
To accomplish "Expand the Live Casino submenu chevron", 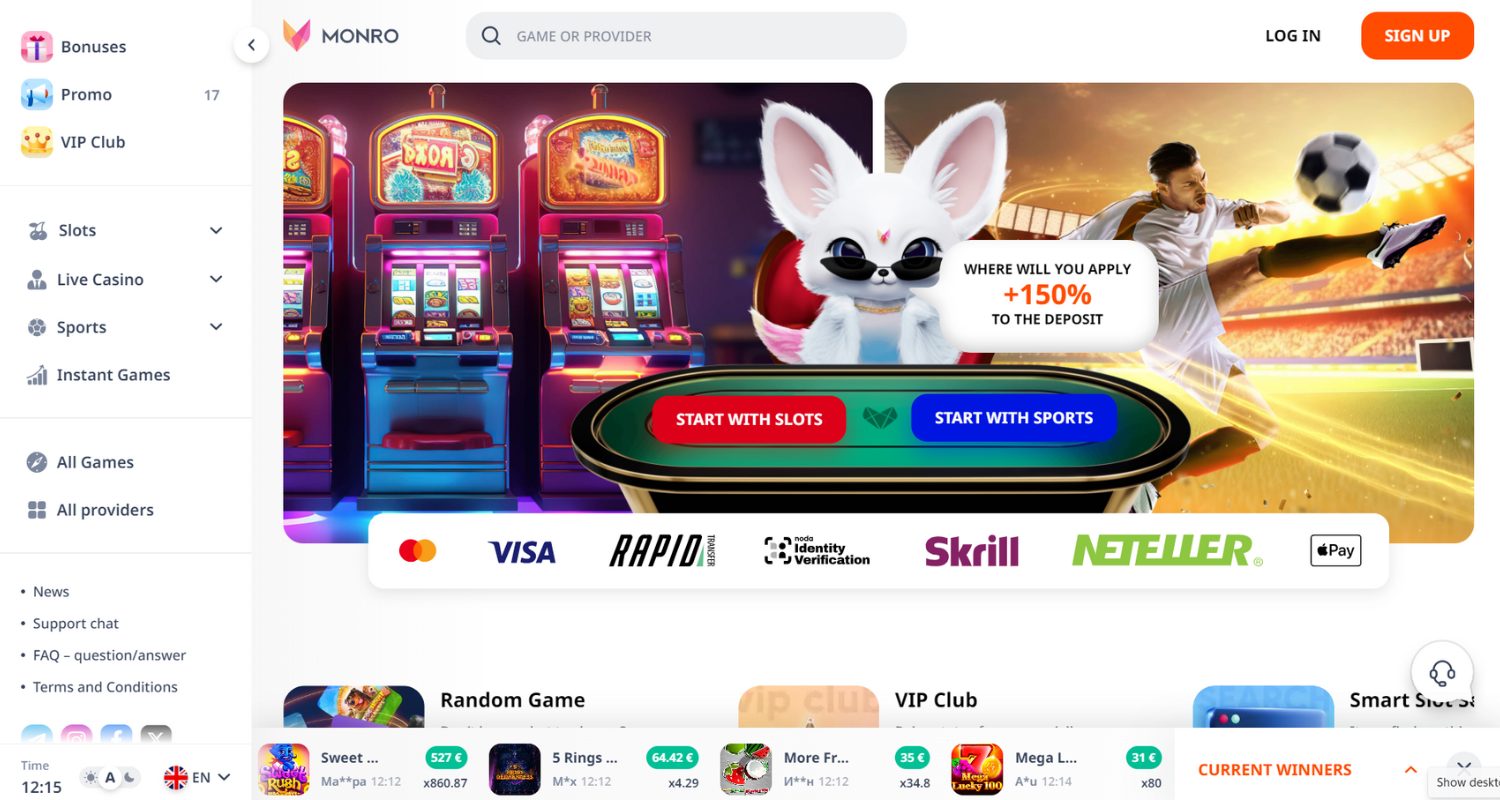I will (x=216, y=279).
